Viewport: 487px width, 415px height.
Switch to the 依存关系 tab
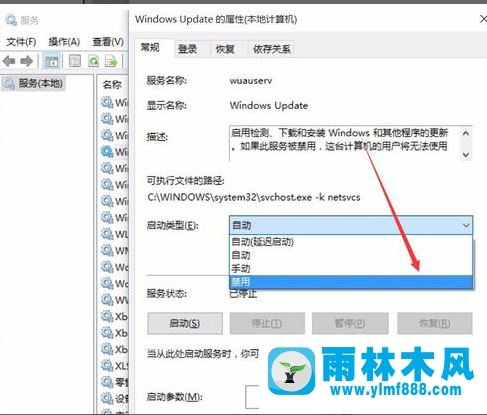[x=272, y=49]
